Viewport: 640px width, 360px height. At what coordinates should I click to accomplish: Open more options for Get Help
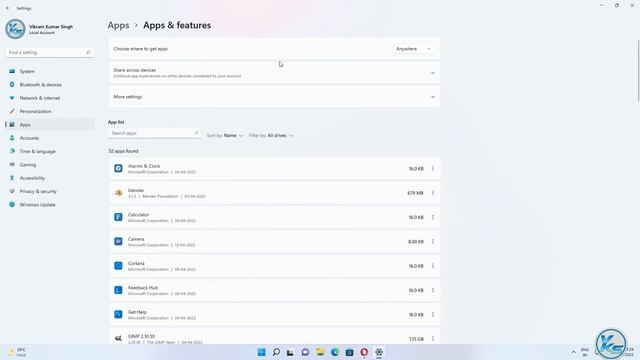point(433,314)
